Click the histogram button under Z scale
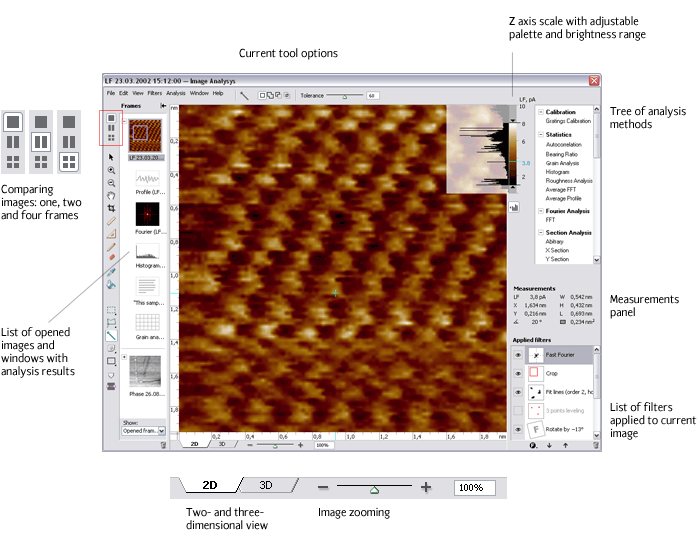 coord(513,207)
